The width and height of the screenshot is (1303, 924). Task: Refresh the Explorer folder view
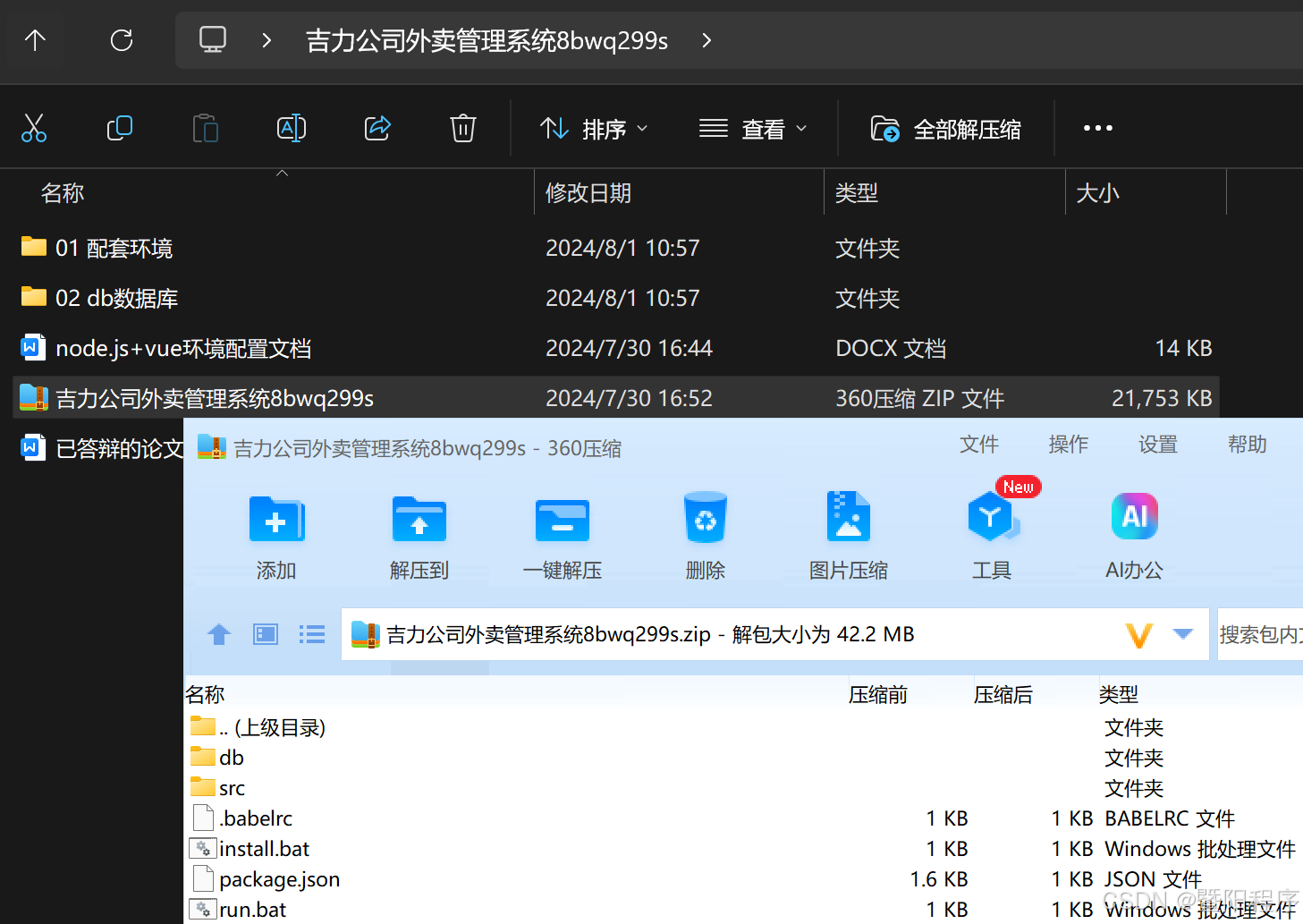(122, 40)
